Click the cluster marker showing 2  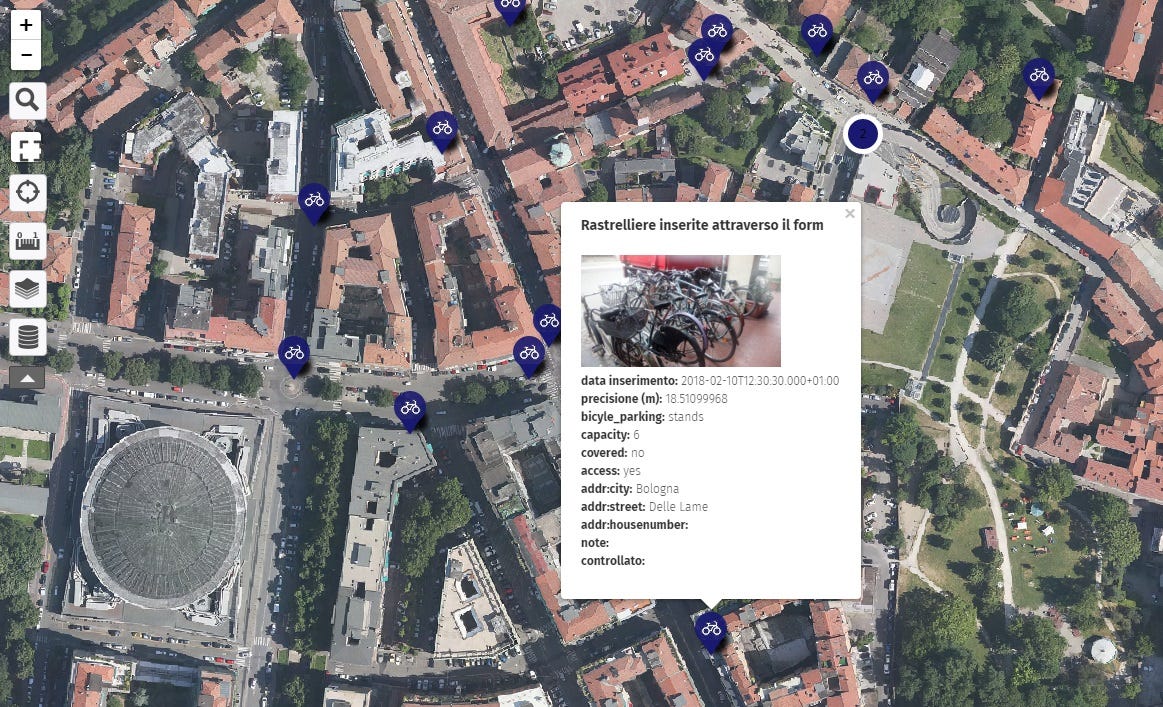coord(862,134)
